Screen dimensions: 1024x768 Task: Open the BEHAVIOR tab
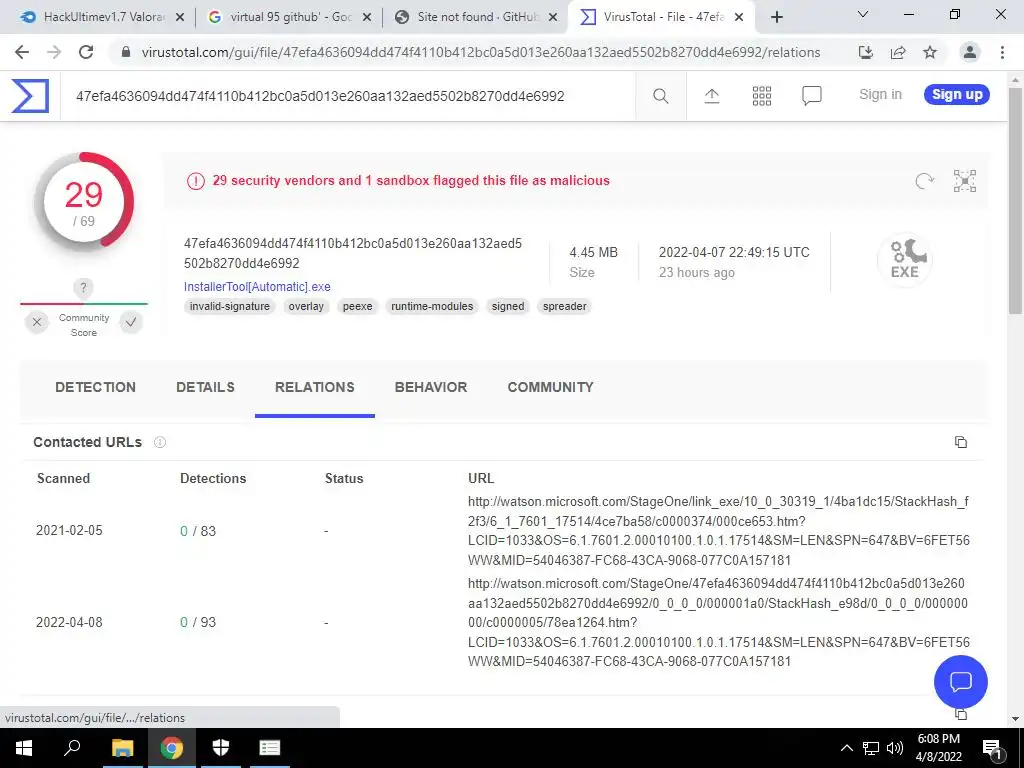tap(431, 387)
